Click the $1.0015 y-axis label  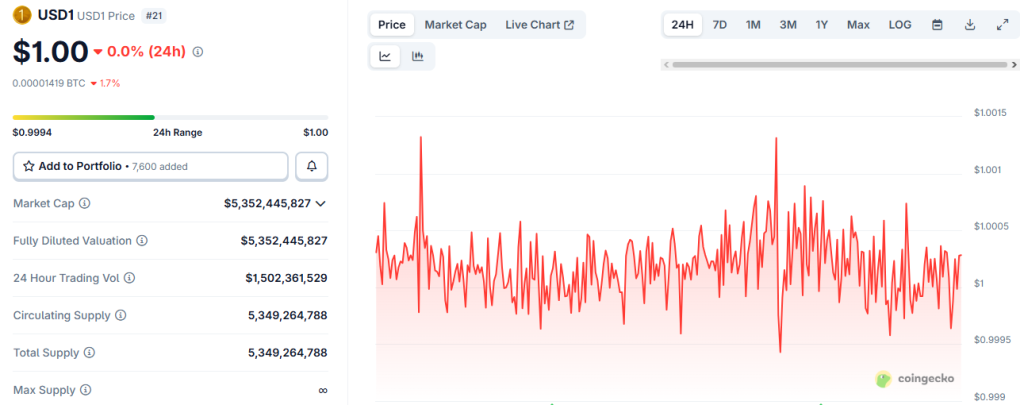[992, 113]
